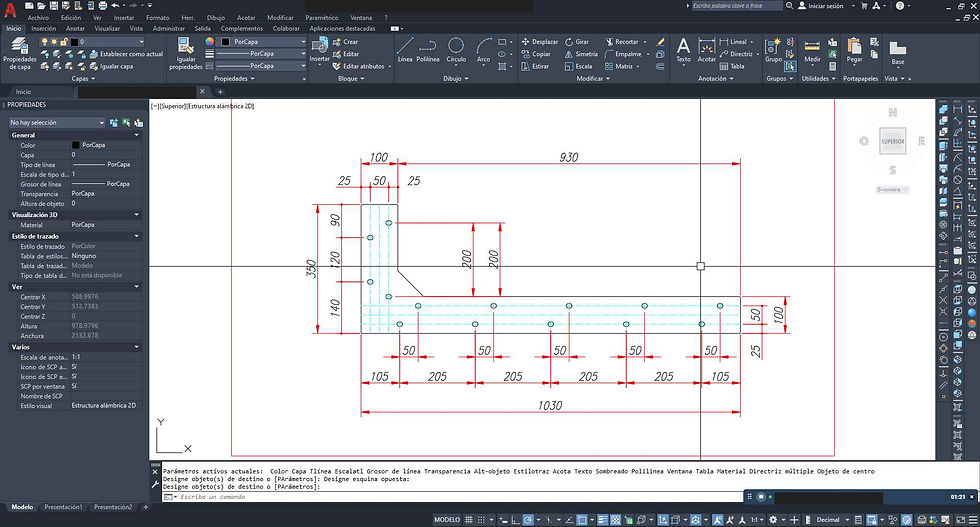Click the Undo arrow in quick access toolbar

115,6
